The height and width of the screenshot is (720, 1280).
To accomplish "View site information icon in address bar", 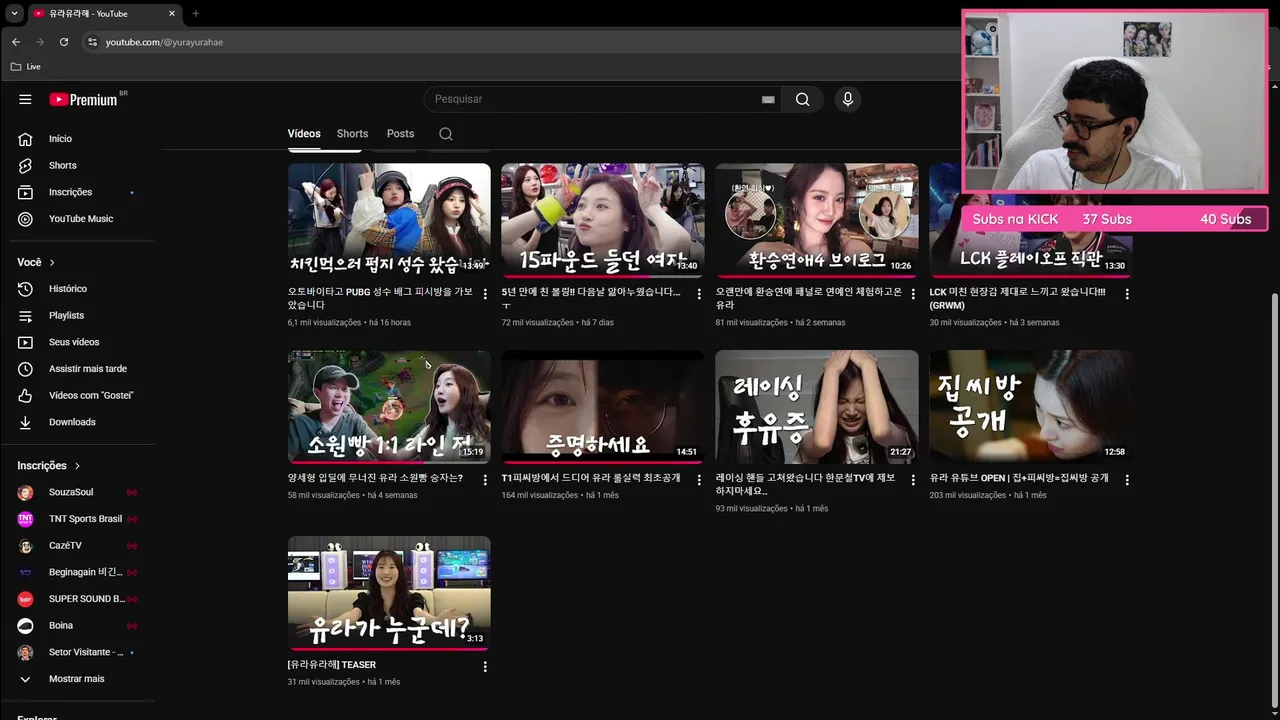I will click(x=92, y=42).
